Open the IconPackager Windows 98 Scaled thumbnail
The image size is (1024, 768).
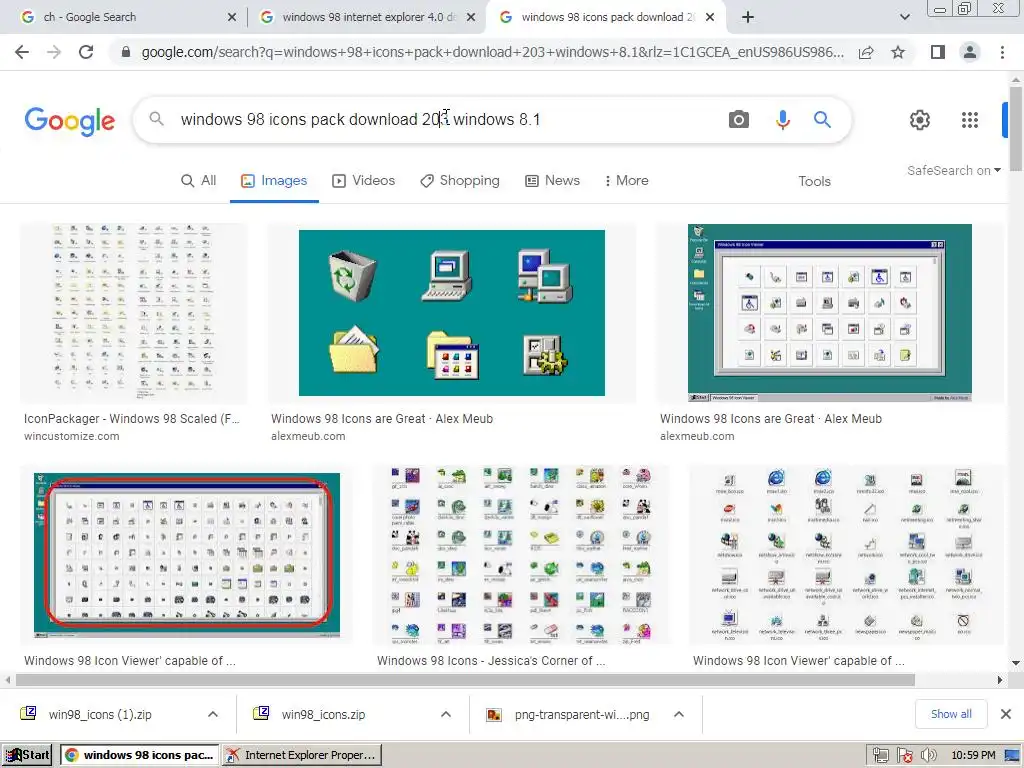pos(134,313)
